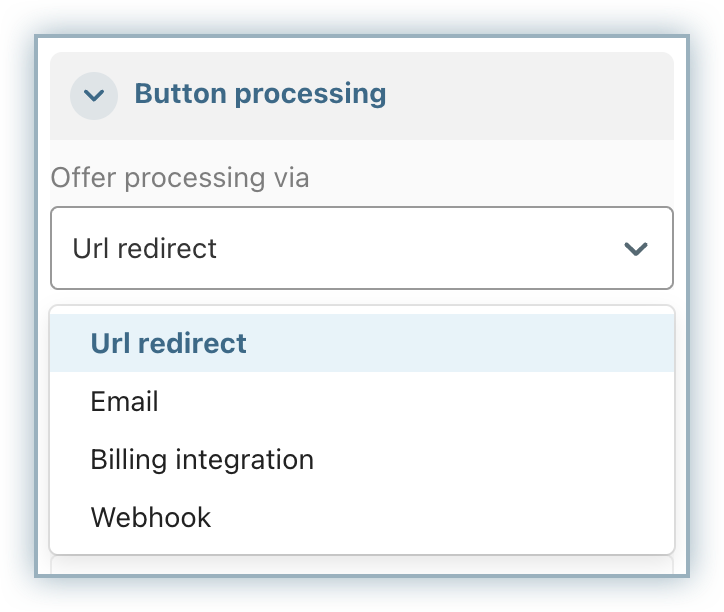Collapse the Button processing section chevron
724x612 pixels.
click(x=94, y=96)
